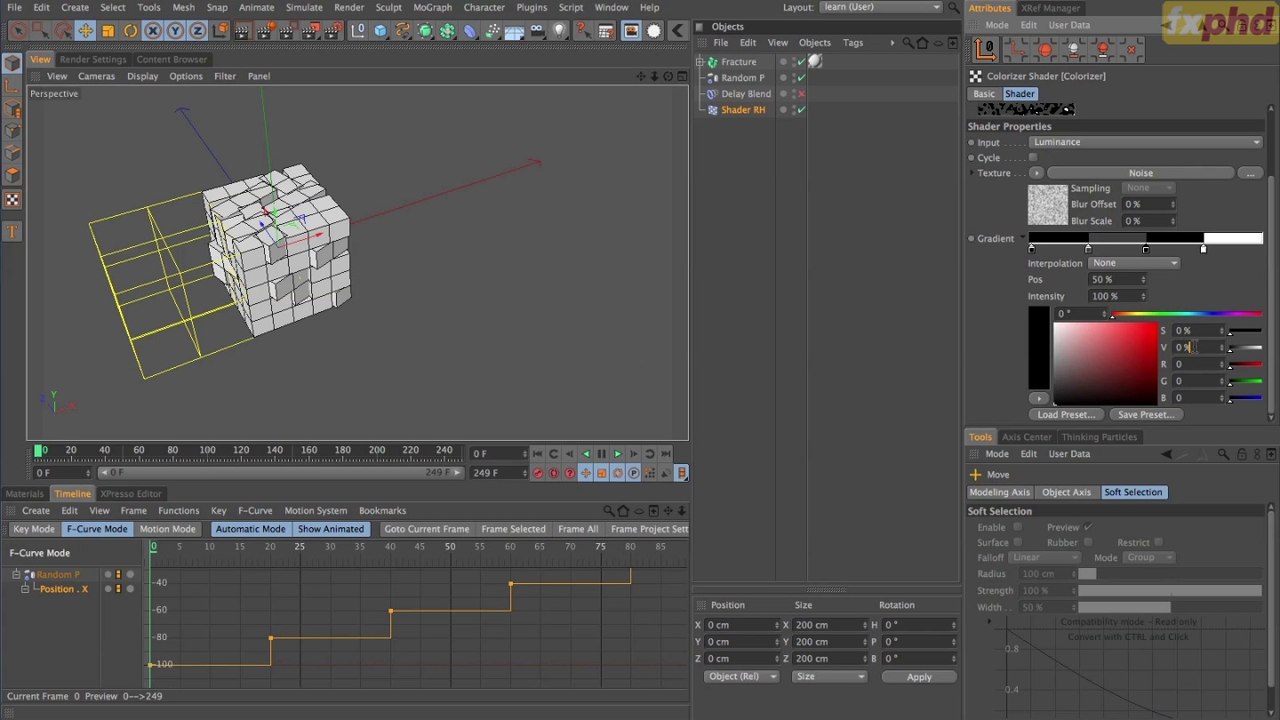Open the Interpolation None dropdown

pos(1134,263)
